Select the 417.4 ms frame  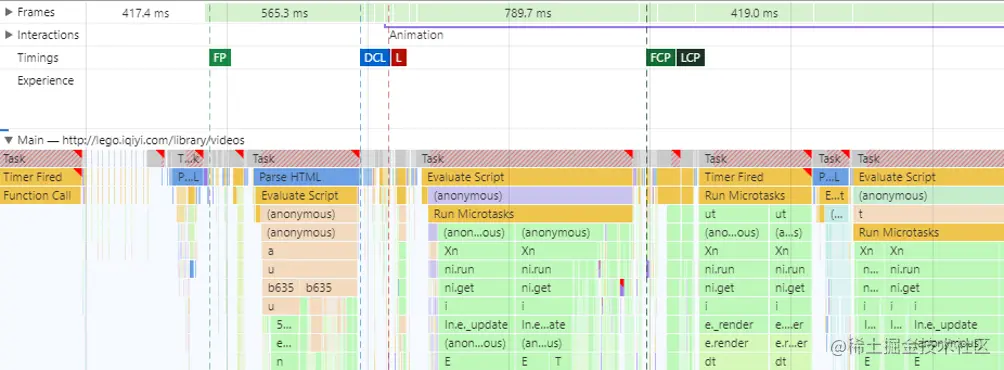145,13
